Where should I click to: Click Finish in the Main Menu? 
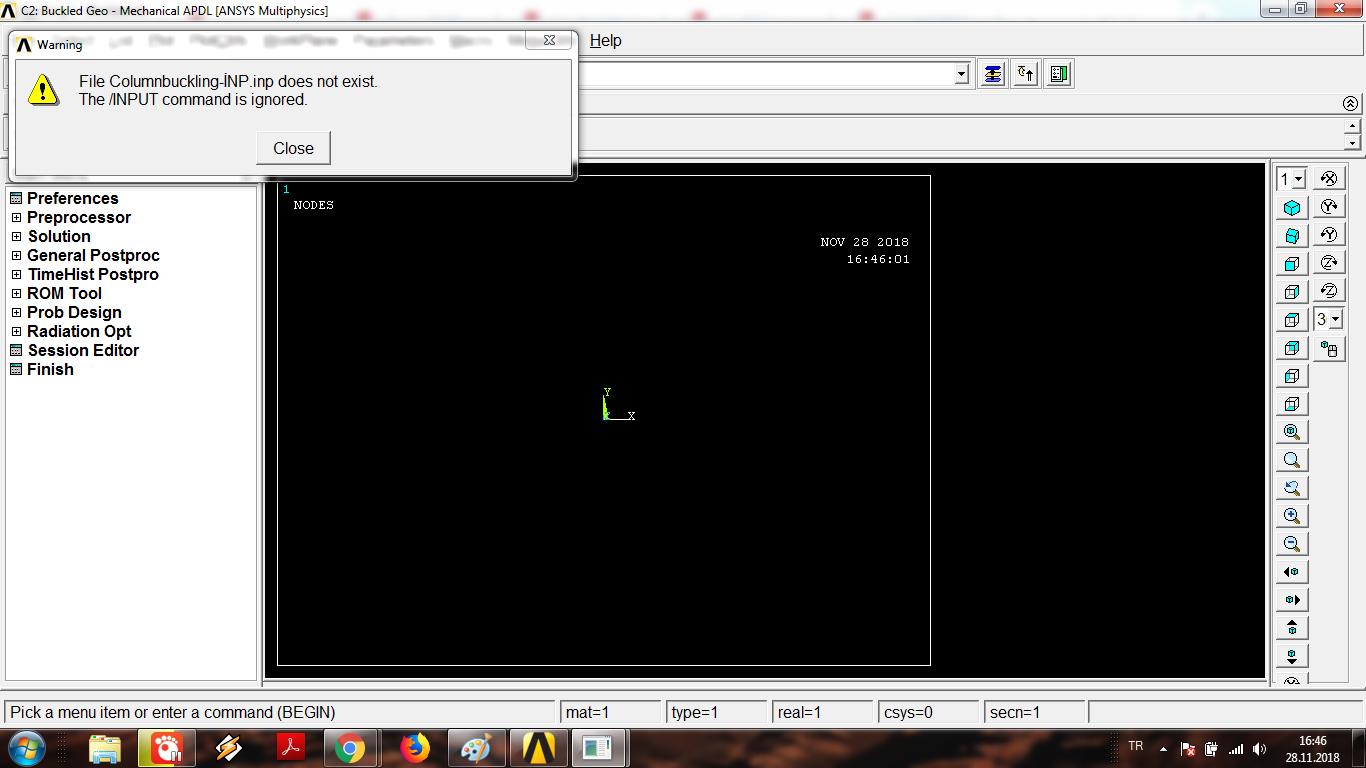click(50, 369)
